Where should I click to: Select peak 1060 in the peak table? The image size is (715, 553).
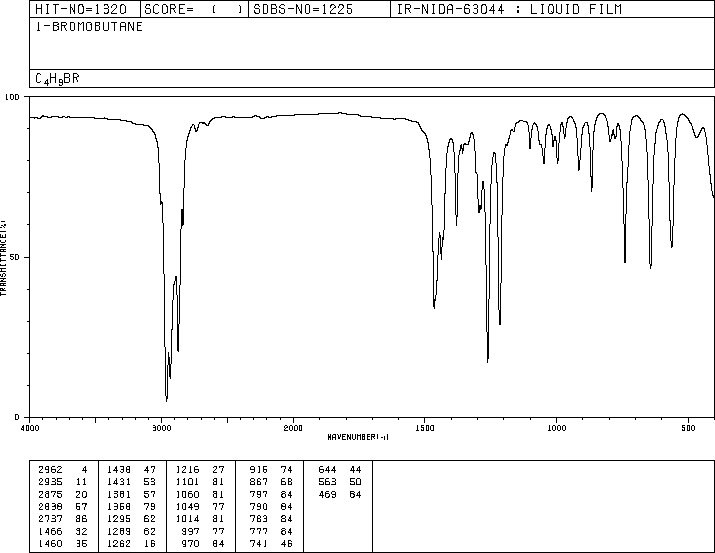[x=187, y=495]
